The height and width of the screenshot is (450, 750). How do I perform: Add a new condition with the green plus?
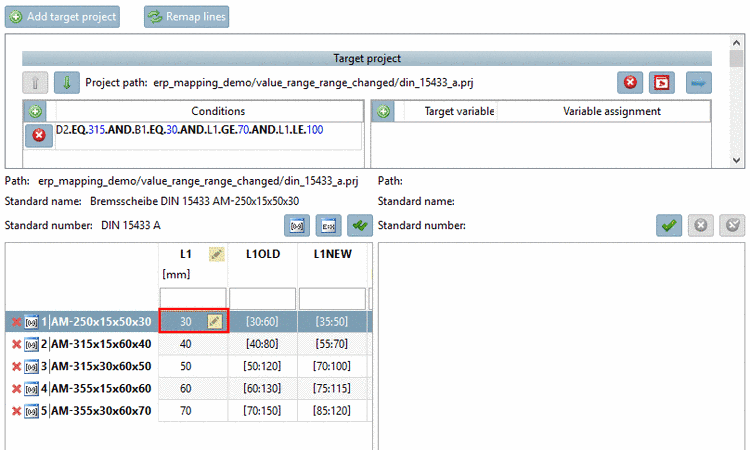click(35, 111)
